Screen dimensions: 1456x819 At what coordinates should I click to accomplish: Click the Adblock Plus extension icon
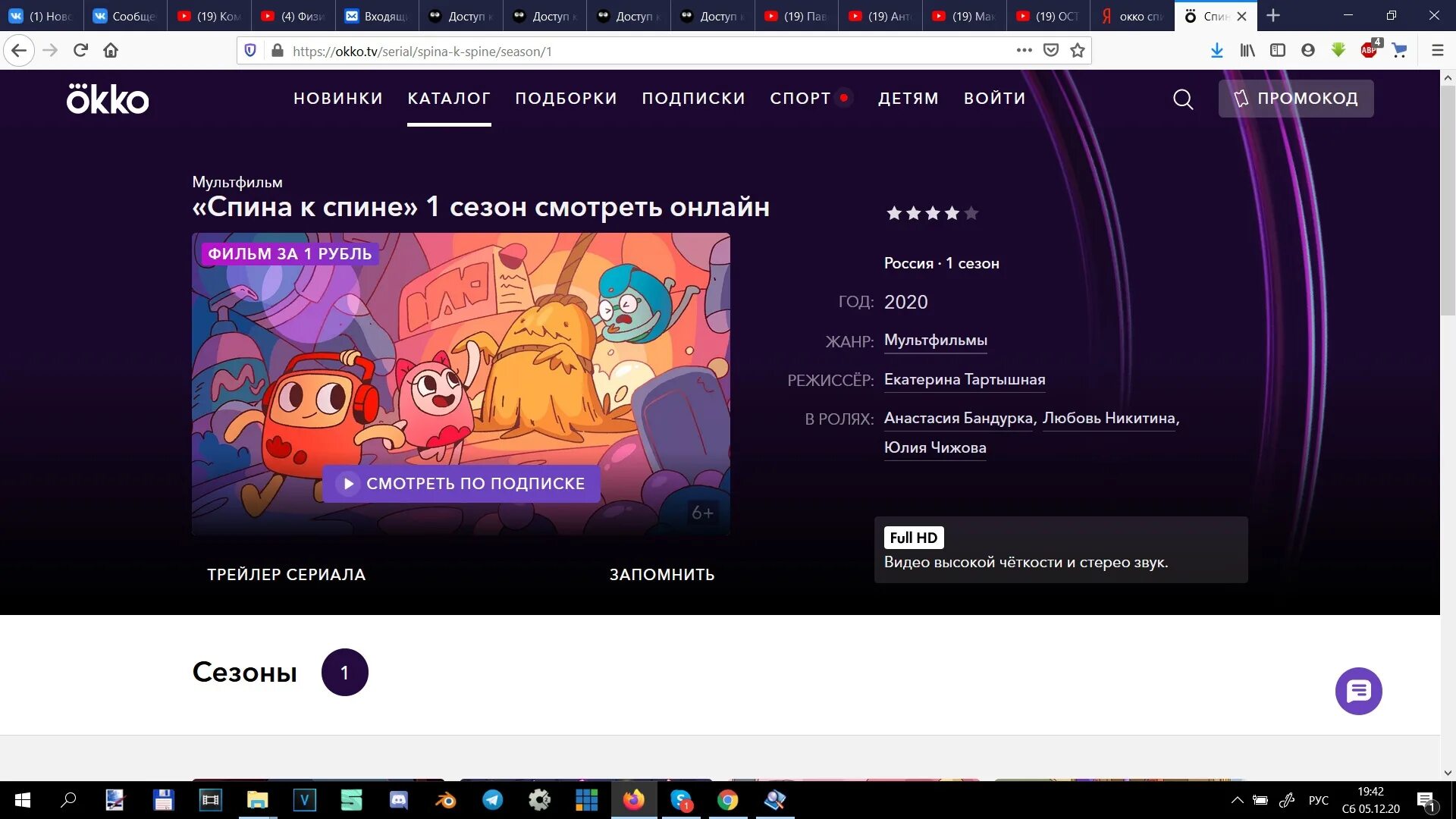click(x=1370, y=50)
